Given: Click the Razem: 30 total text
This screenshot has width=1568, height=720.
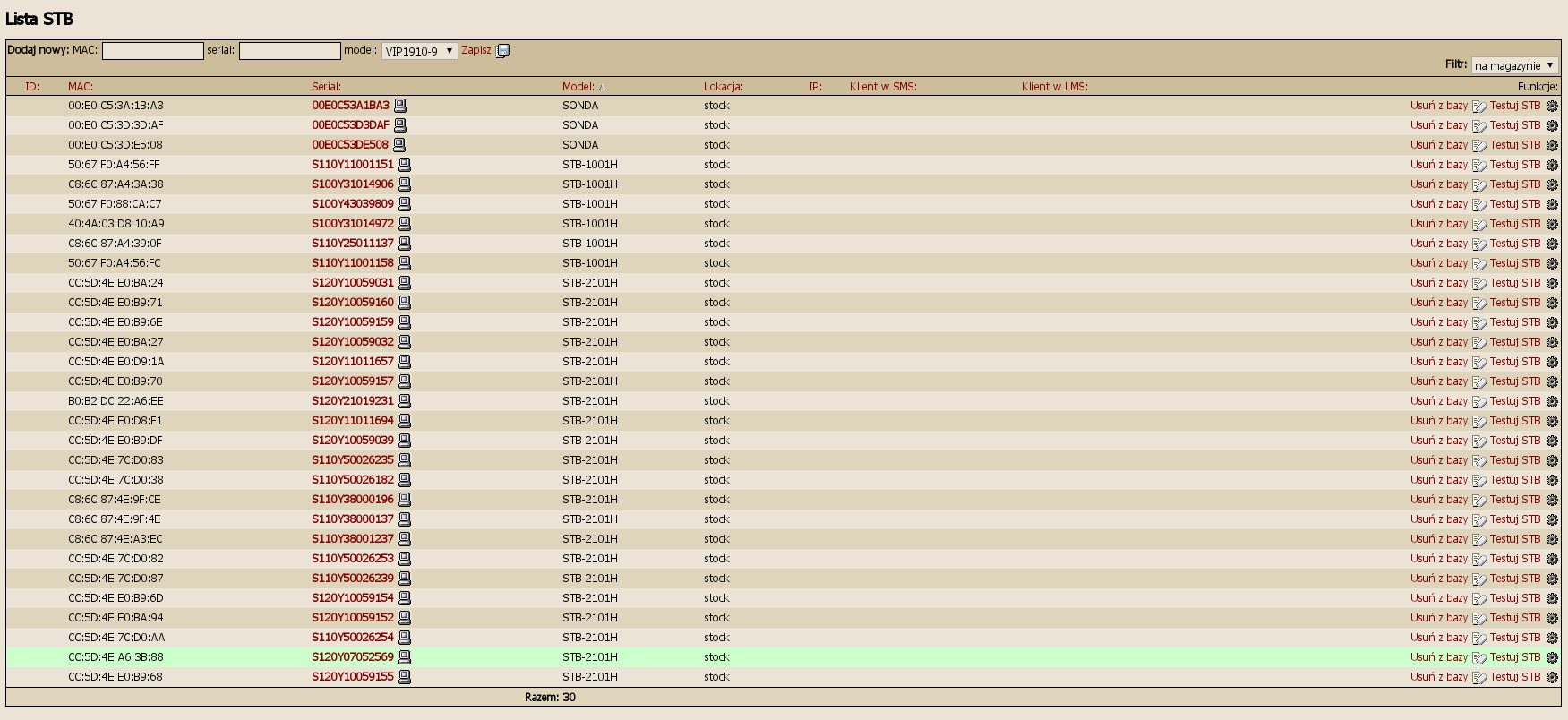Looking at the screenshot, I should 550,697.
